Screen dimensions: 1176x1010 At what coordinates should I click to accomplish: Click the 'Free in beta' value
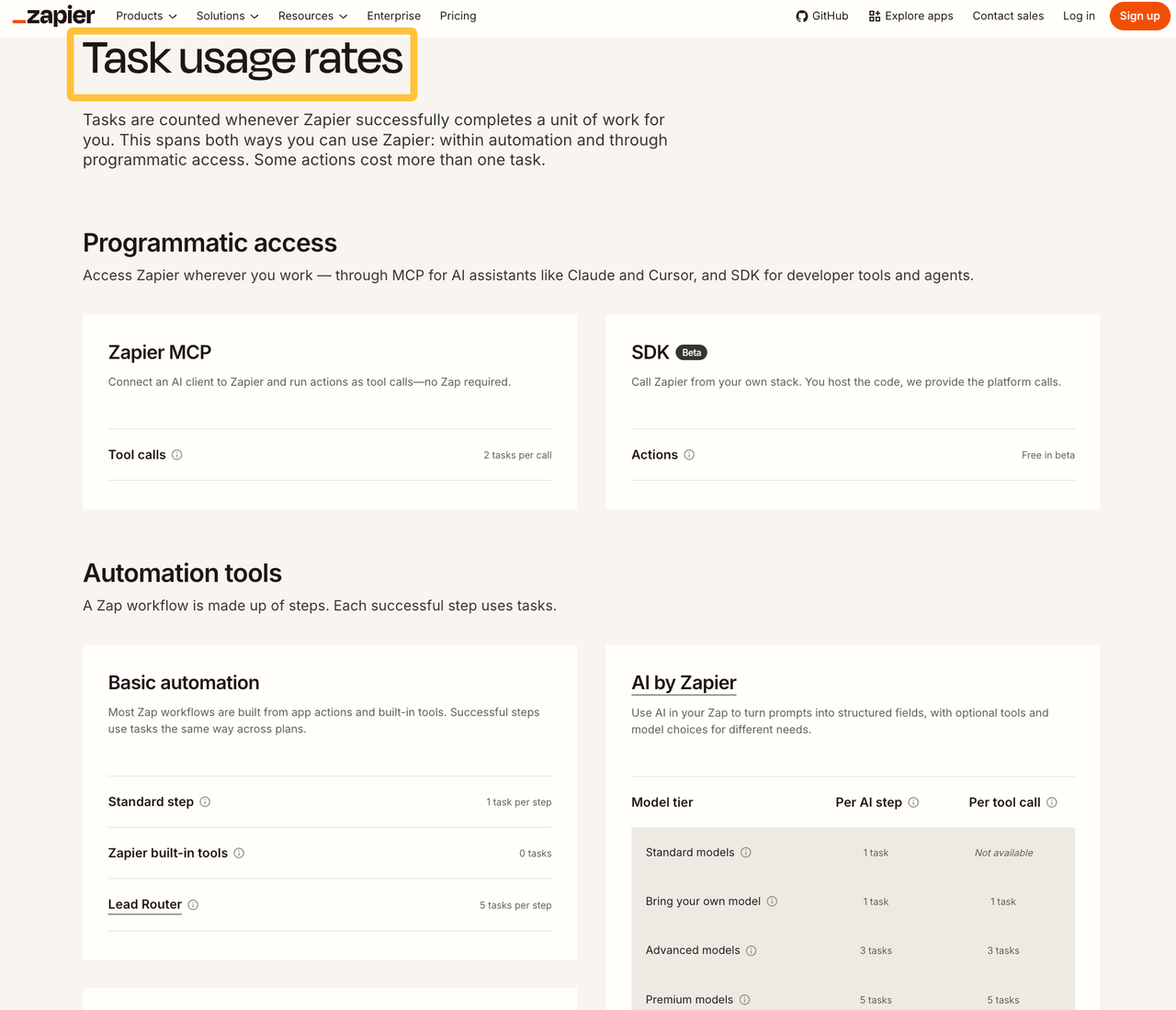1048,455
